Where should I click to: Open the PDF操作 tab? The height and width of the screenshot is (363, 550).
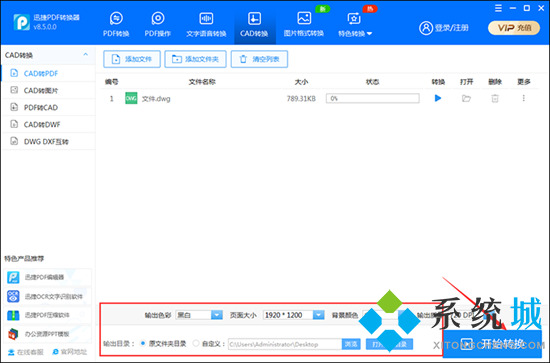tap(157, 25)
